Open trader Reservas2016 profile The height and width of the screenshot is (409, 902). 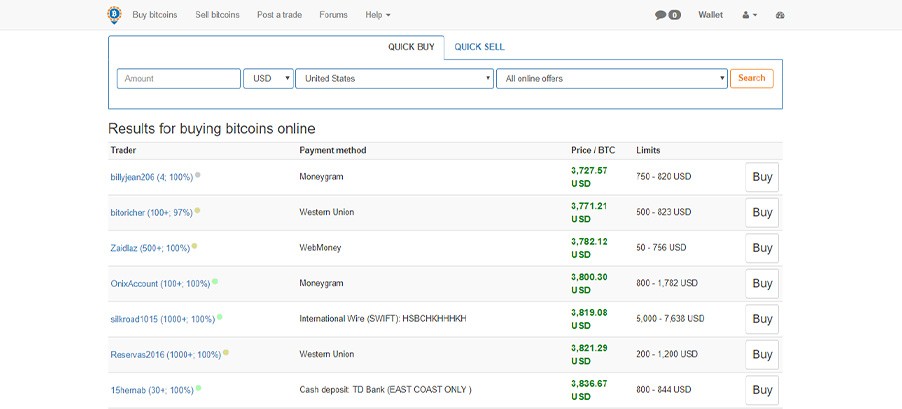click(166, 355)
